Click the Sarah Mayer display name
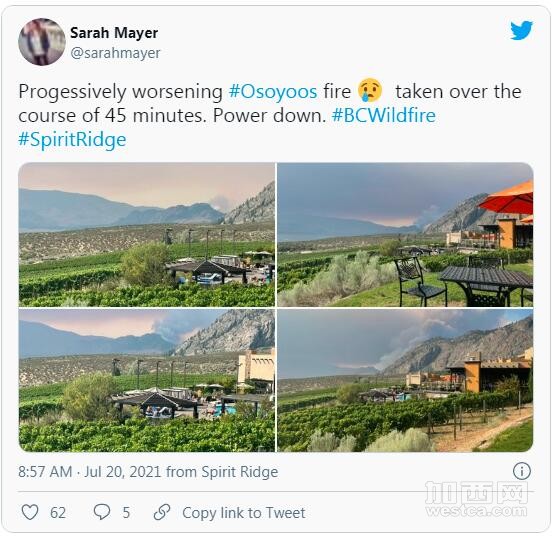 pos(114,33)
